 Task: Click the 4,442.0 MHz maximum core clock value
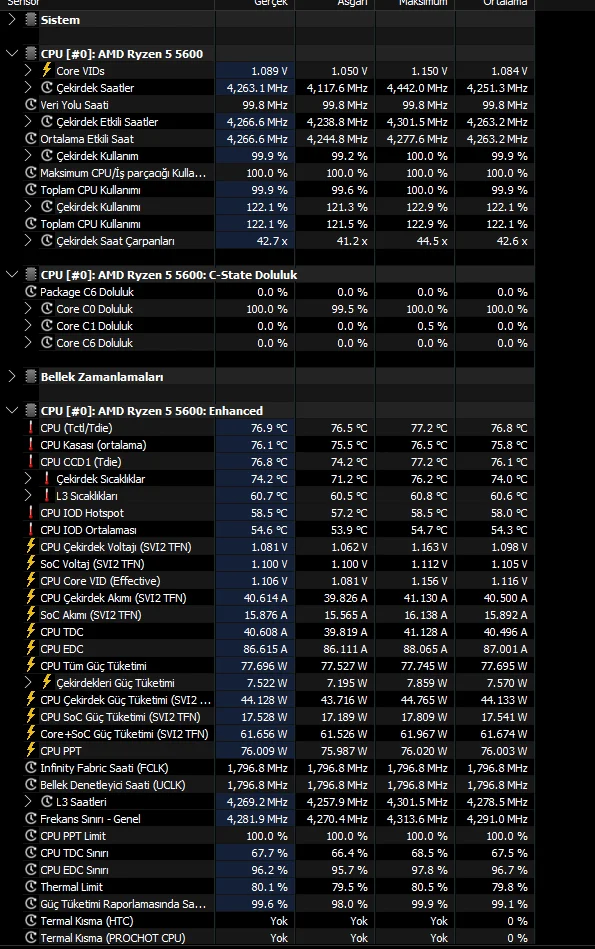pyautogui.click(x=417, y=88)
